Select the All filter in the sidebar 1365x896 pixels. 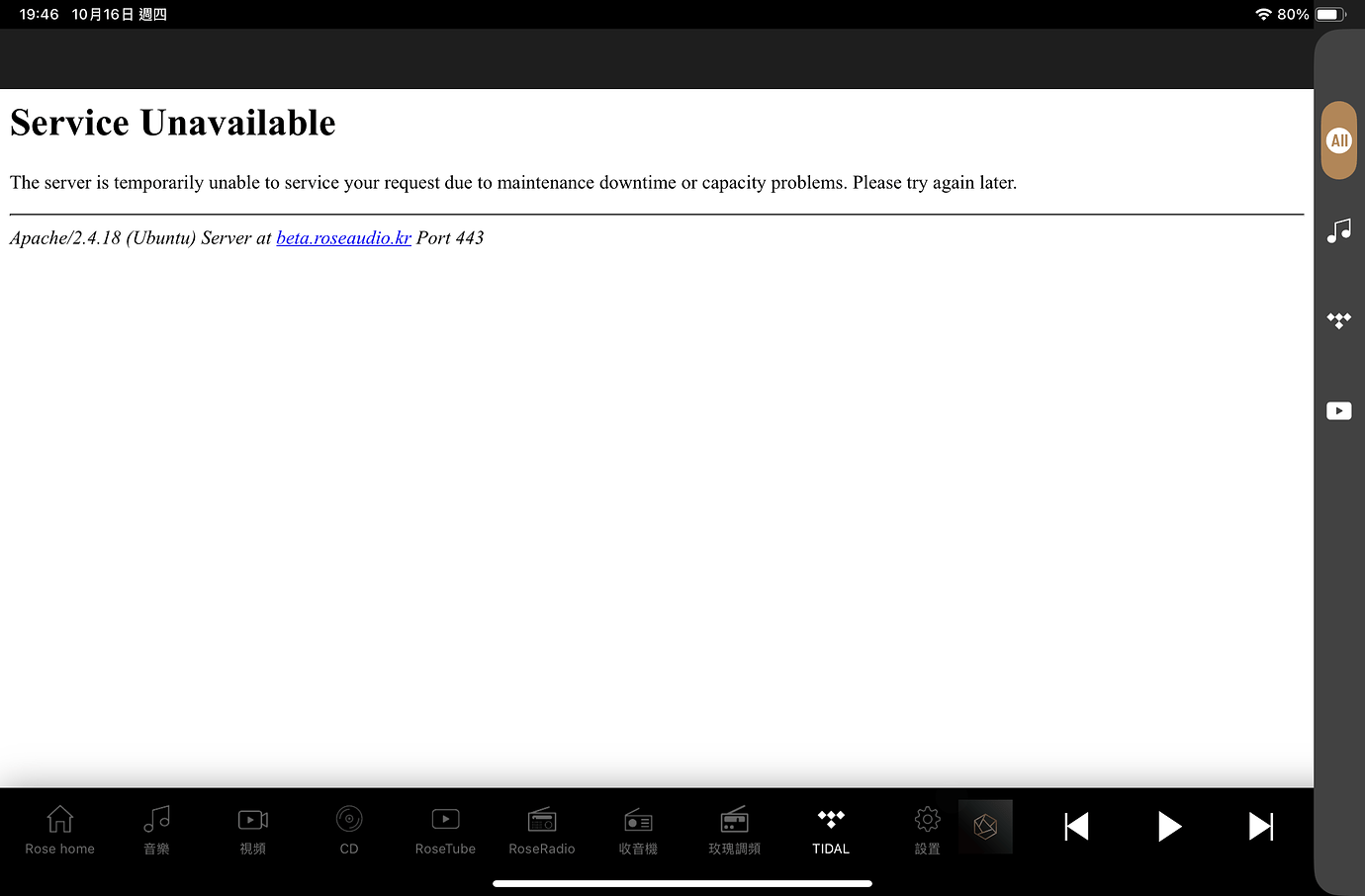click(x=1338, y=140)
